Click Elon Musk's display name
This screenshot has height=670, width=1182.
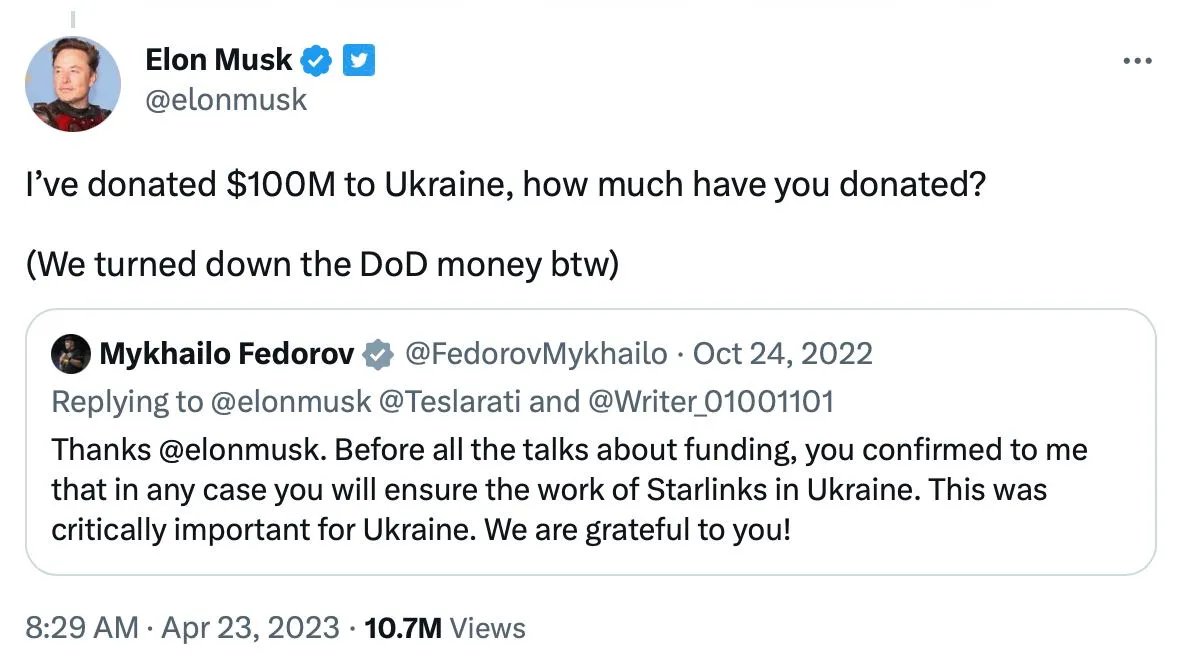[x=219, y=59]
